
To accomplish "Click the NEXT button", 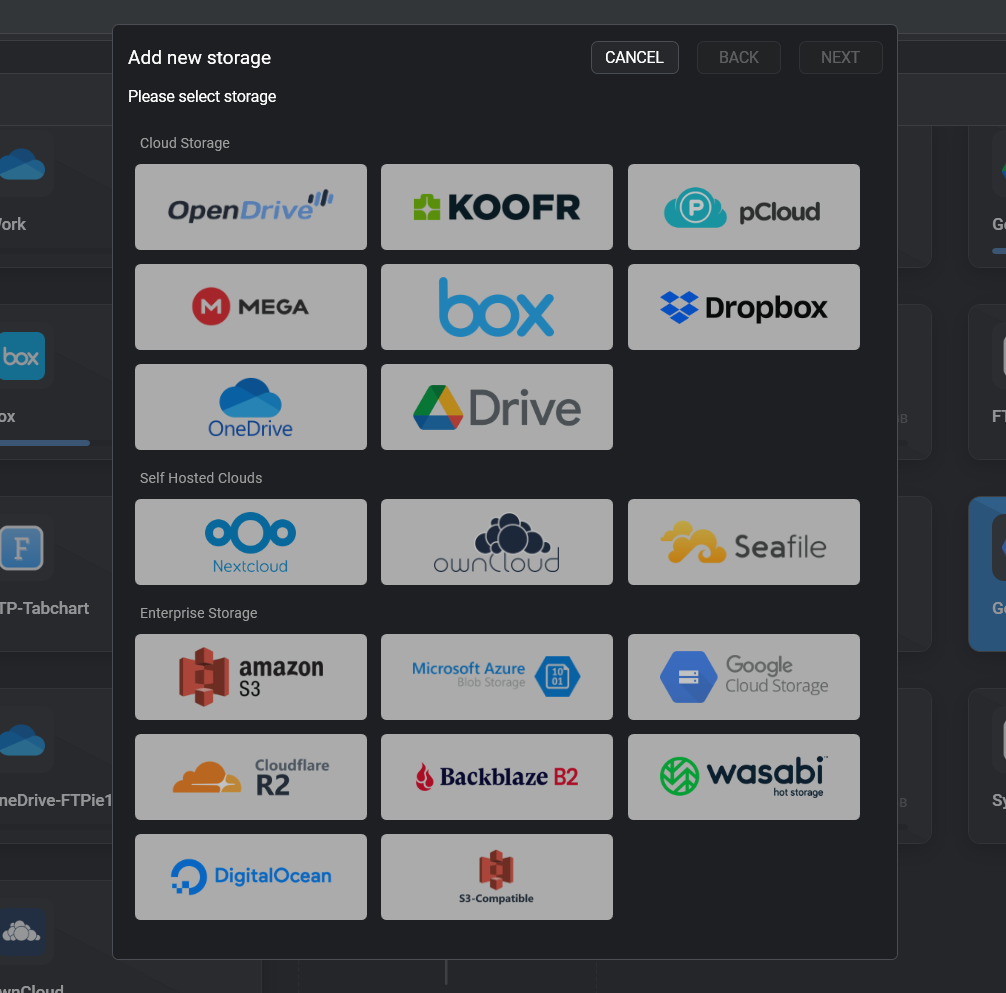I will [840, 58].
